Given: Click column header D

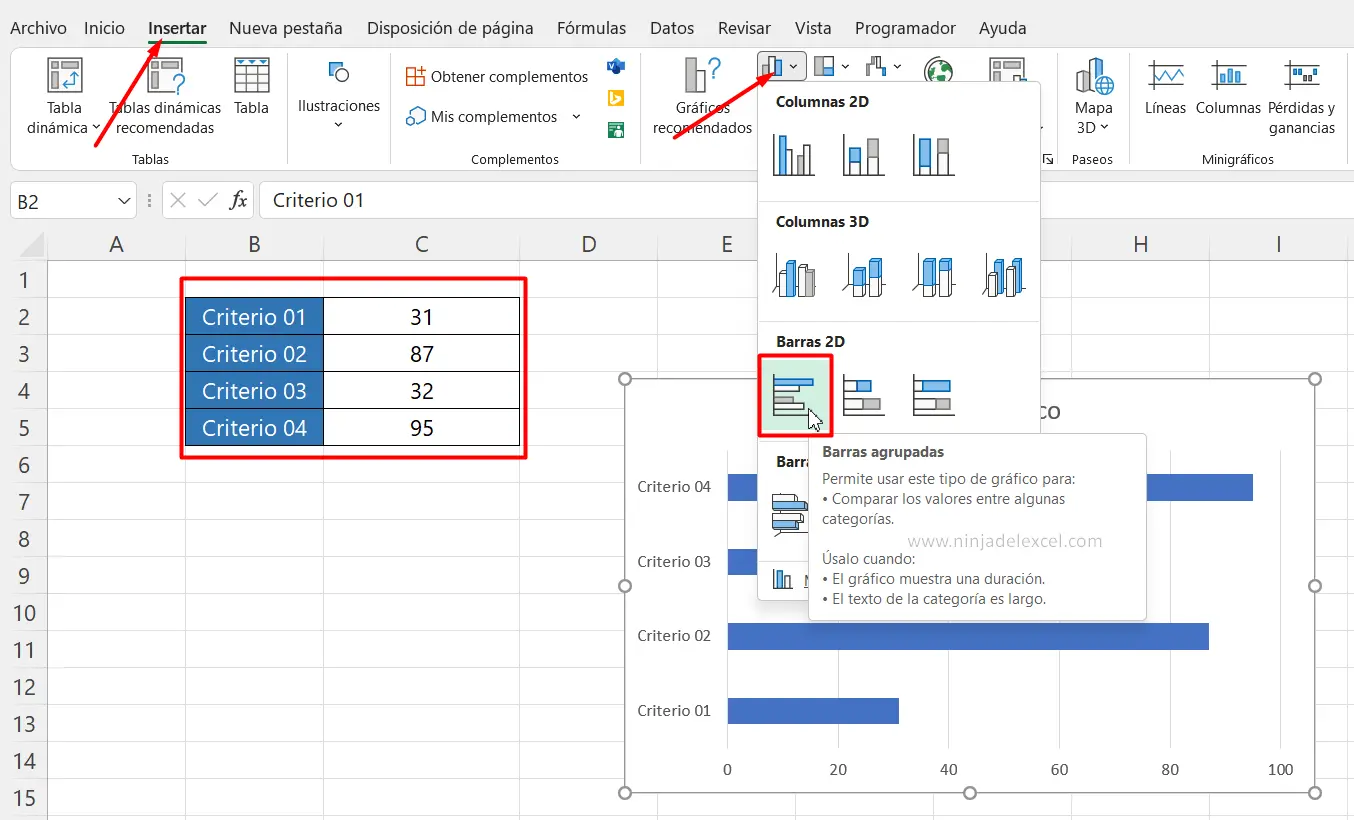Looking at the screenshot, I should click(x=588, y=244).
